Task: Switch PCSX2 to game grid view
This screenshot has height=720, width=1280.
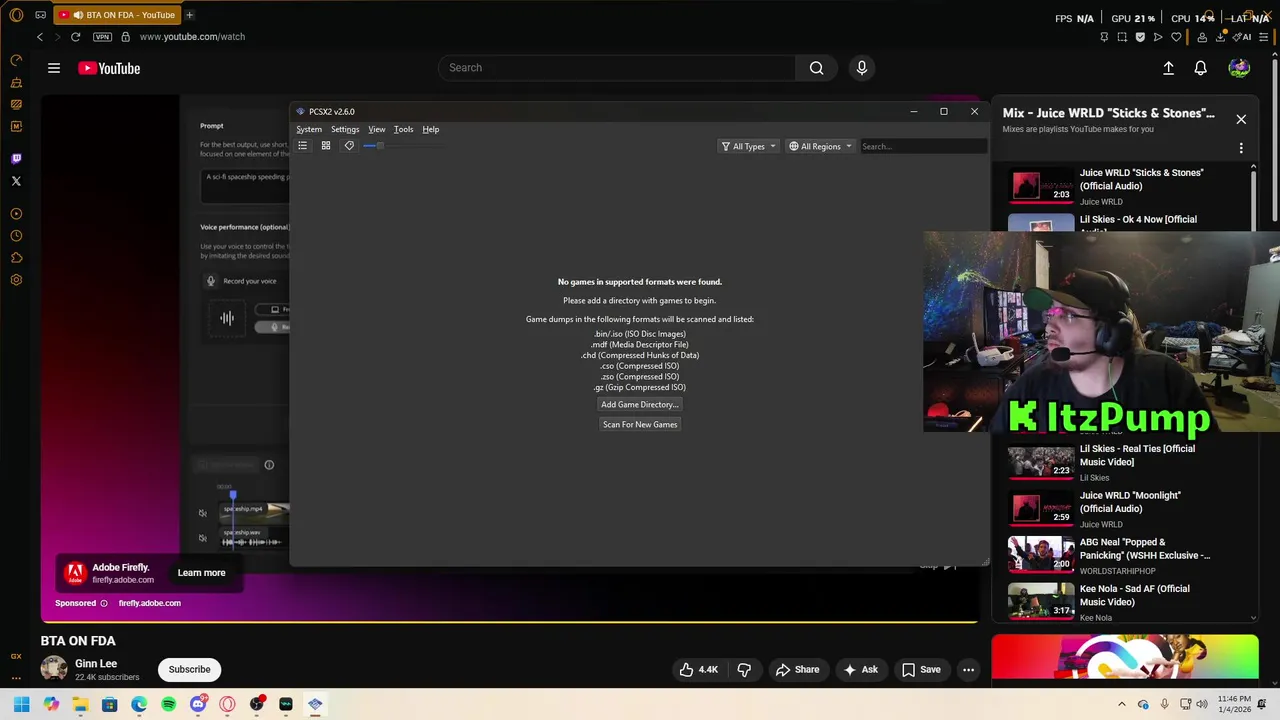Action: (326, 146)
